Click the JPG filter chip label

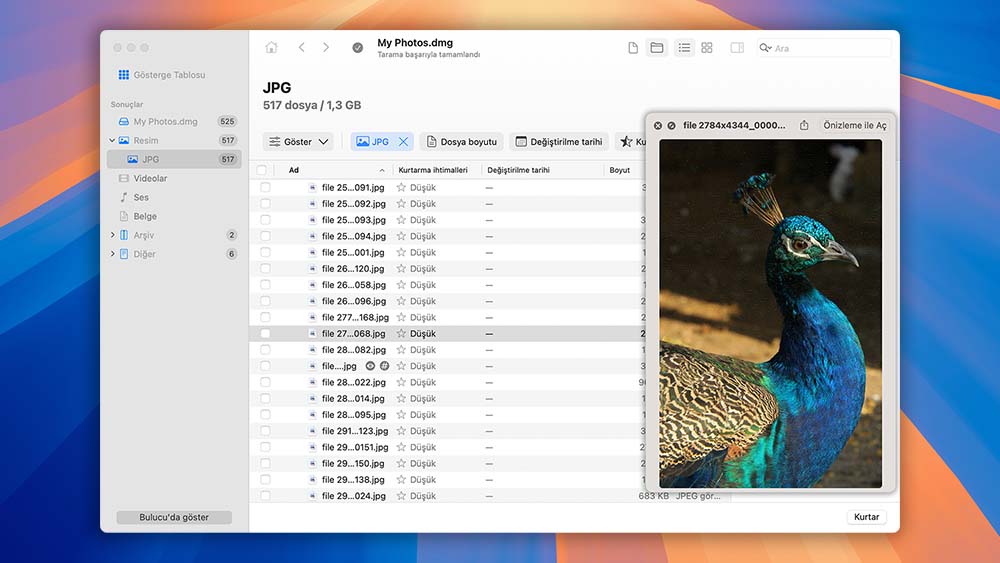(x=381, y=142)
